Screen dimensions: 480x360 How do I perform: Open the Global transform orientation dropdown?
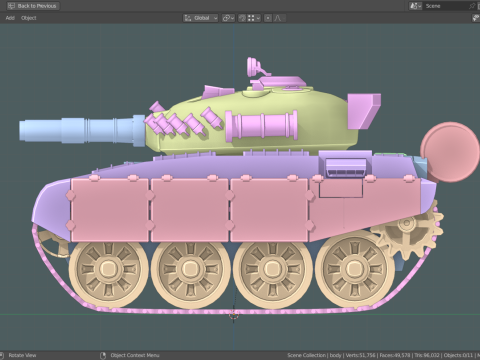pos(201,18)
